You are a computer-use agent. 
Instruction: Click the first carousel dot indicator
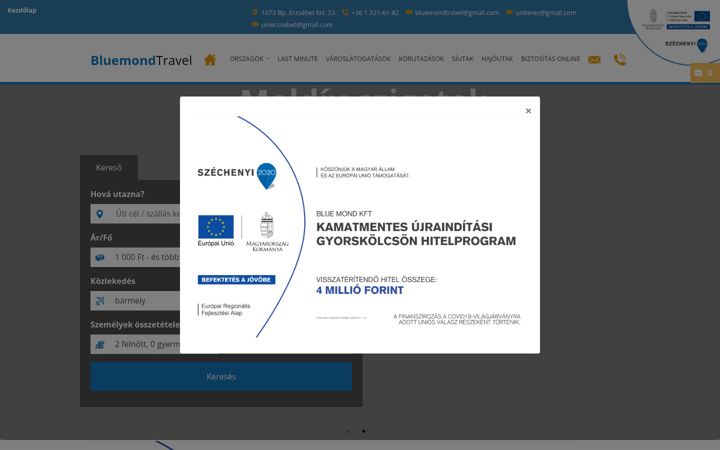tap(349, 431)
